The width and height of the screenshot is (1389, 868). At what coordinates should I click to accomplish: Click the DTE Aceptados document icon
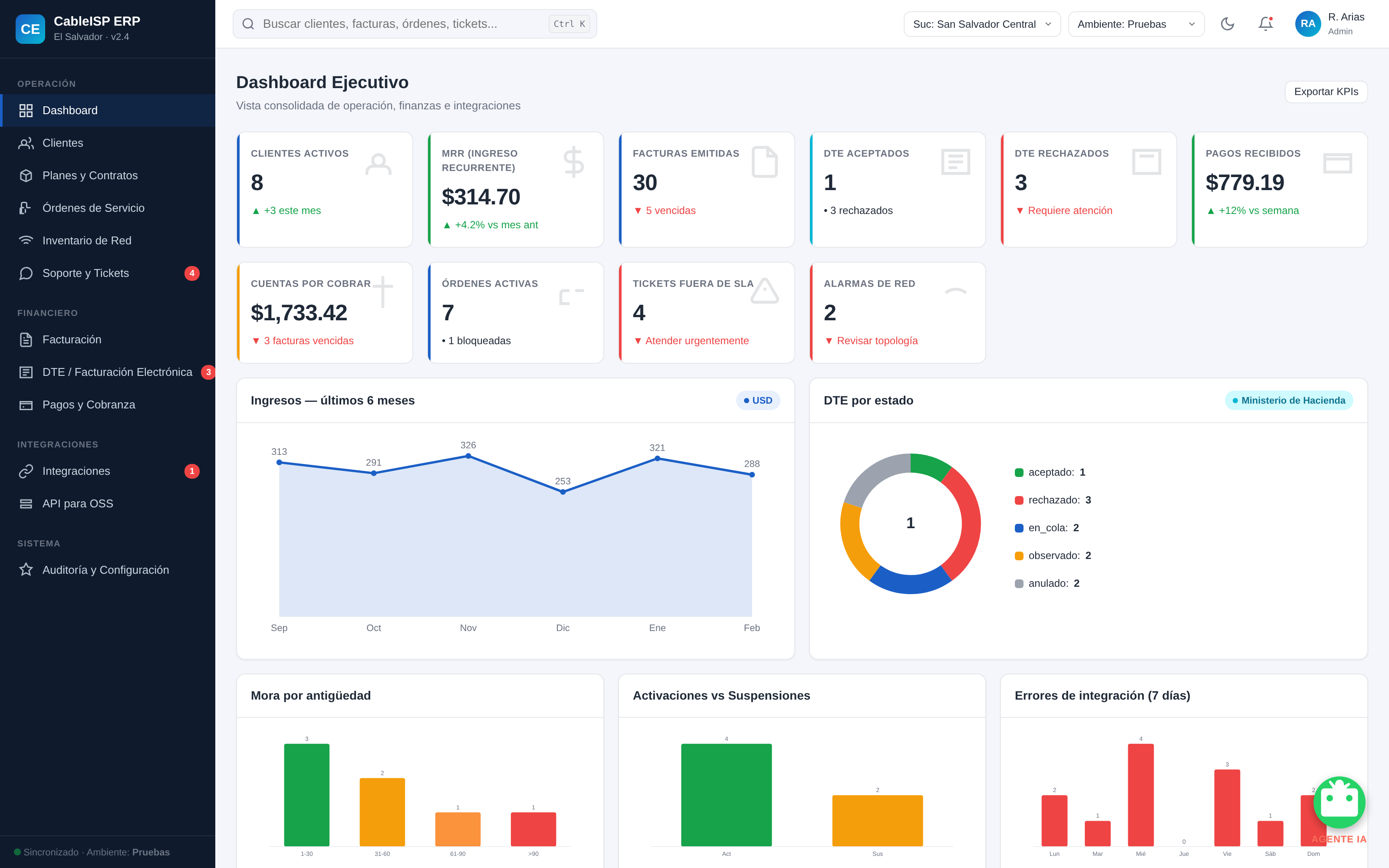point(956,162)
